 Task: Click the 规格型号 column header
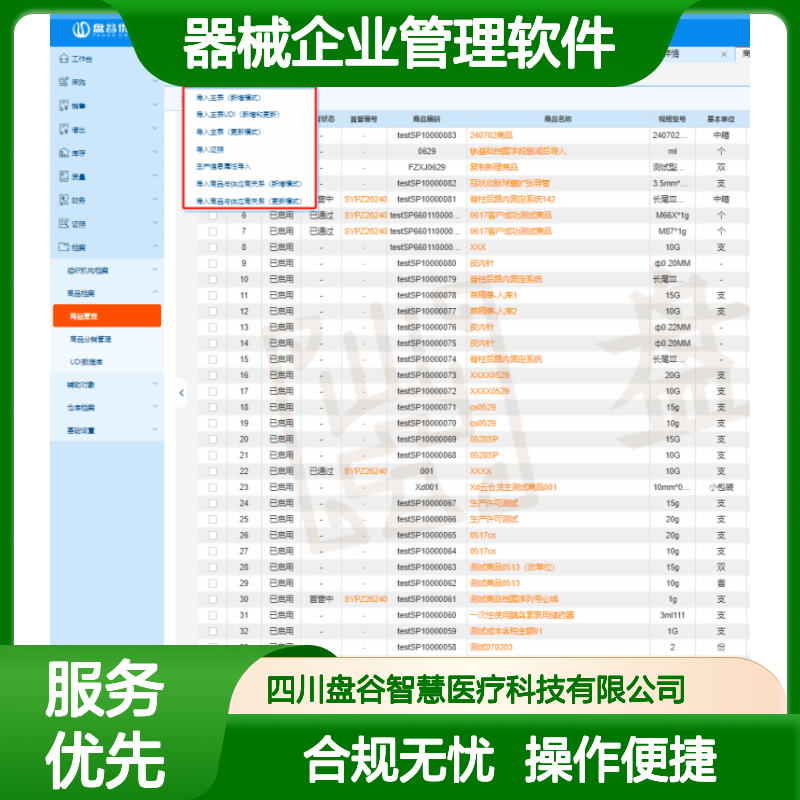(x=672, y=119)
